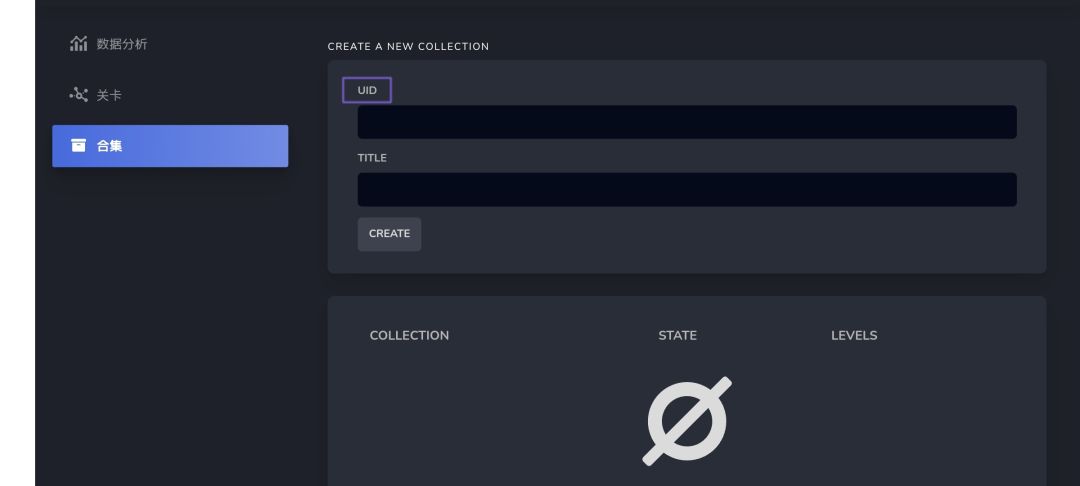Click the CREATE A NEW COLLECTION heading
The width and height of the screenshot is (1080, 486).
(408, 46)
